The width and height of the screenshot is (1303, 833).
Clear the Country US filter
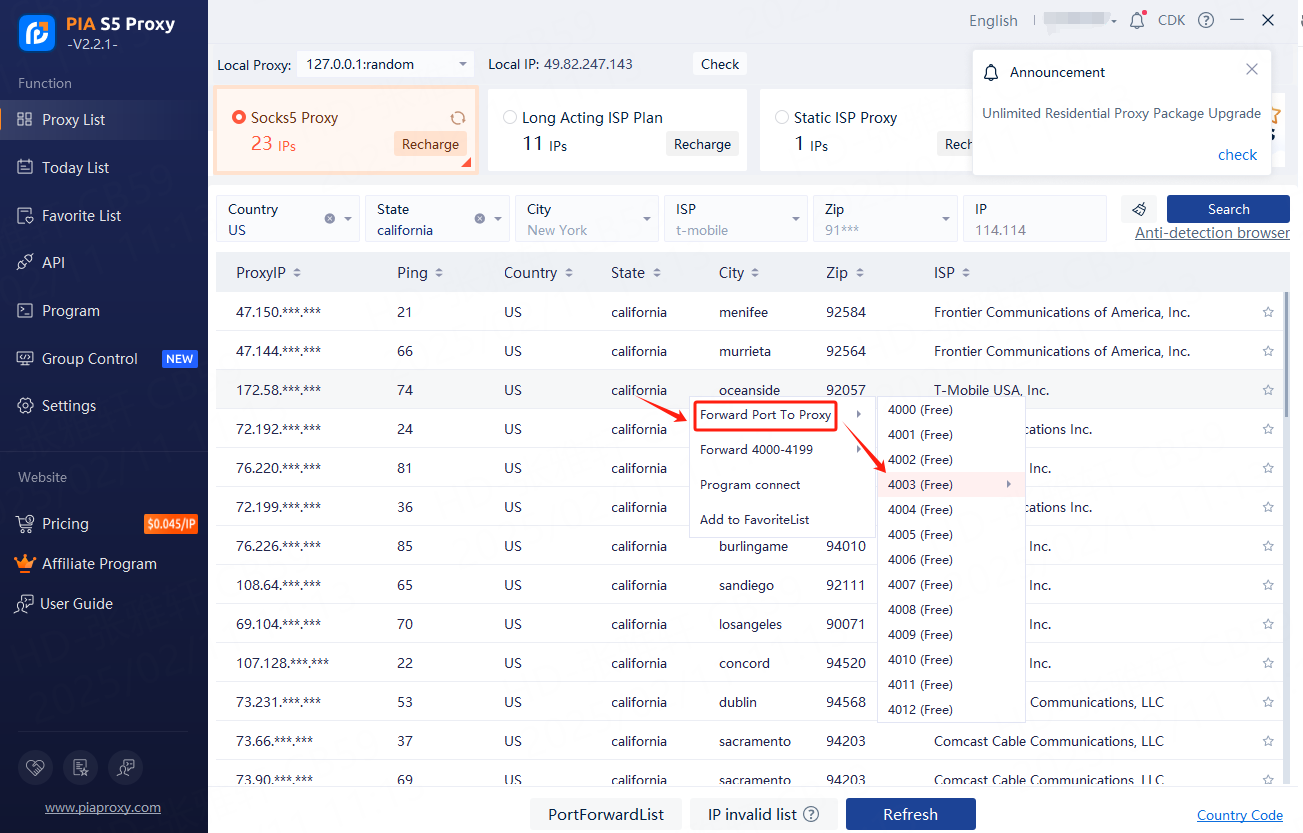tap(330, 218)
